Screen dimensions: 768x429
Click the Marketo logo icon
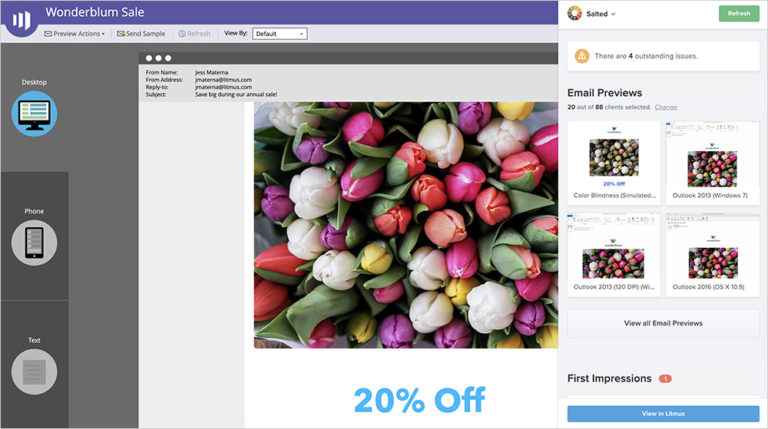tap(21, 20)
